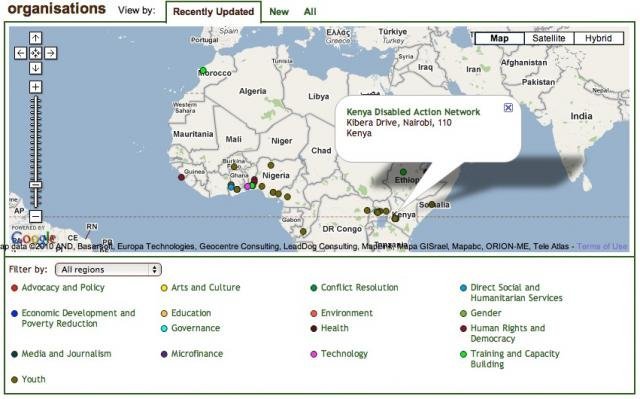
Task: Click the zoom slider handle
Action: pos(36,185)
